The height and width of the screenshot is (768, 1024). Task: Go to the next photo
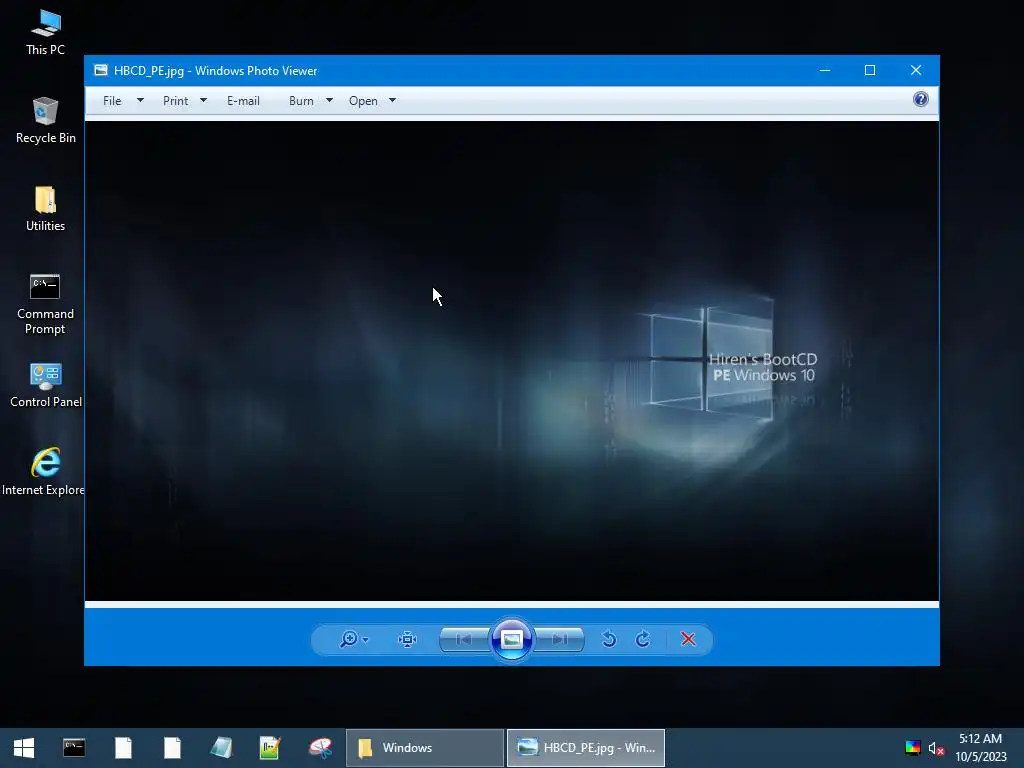point(559,639)
